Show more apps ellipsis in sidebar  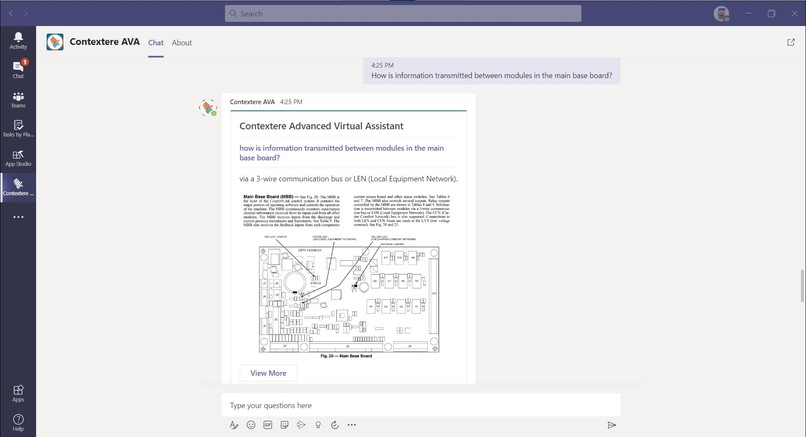pyautogui.click(x=18, y=217)
